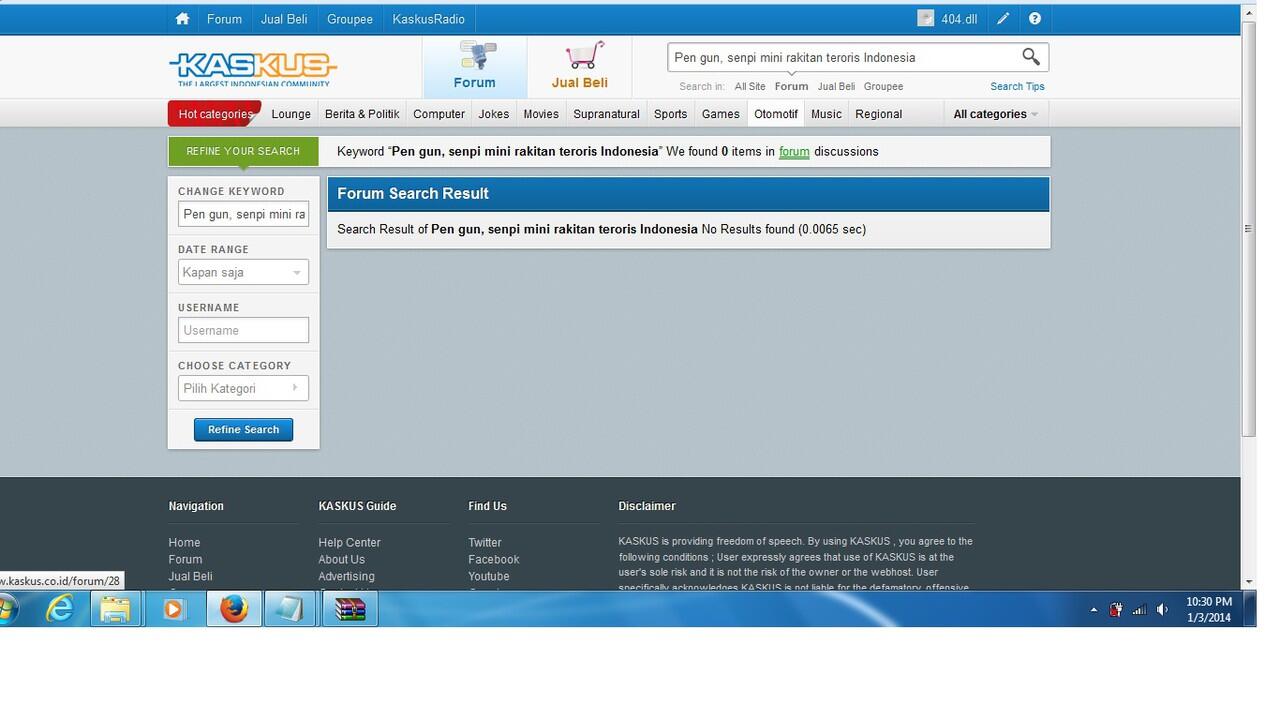The width and height of the screenshot is (1280, 720).
Task: Open Berita & Politik category
Action: click(362, 114)
